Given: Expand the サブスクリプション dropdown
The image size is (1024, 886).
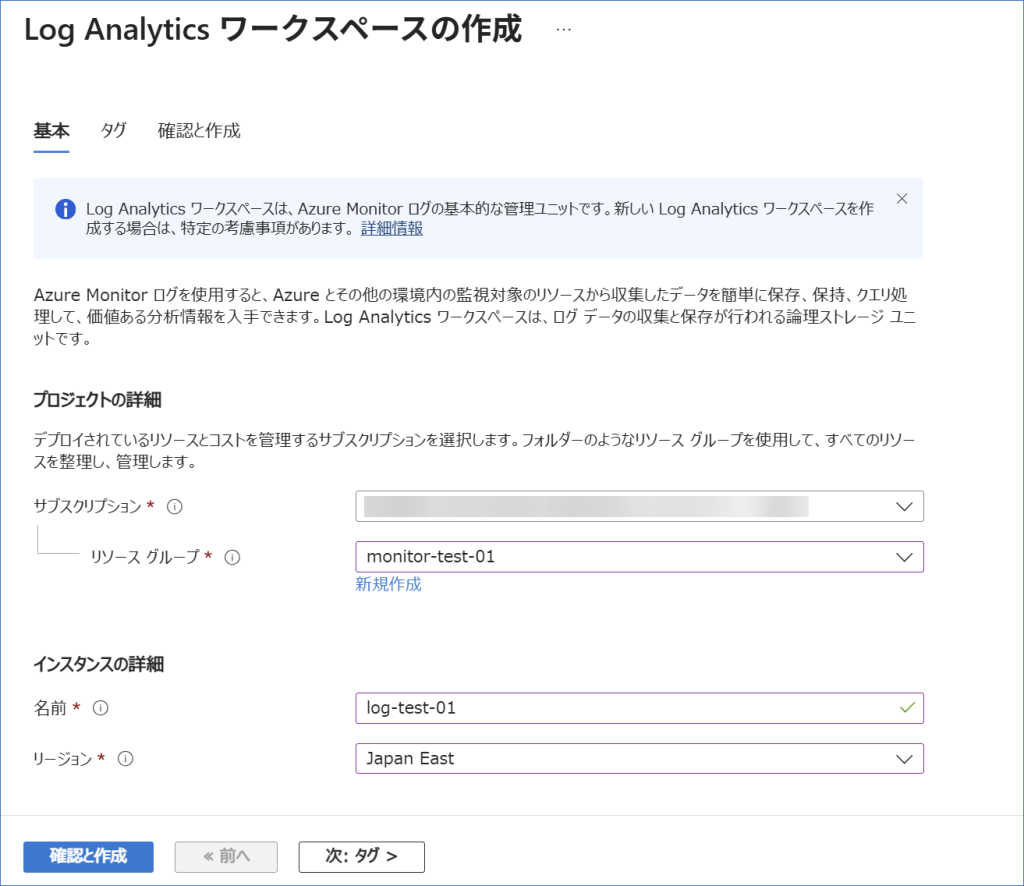Looking at the screenshot, I should tap(639, 506).
